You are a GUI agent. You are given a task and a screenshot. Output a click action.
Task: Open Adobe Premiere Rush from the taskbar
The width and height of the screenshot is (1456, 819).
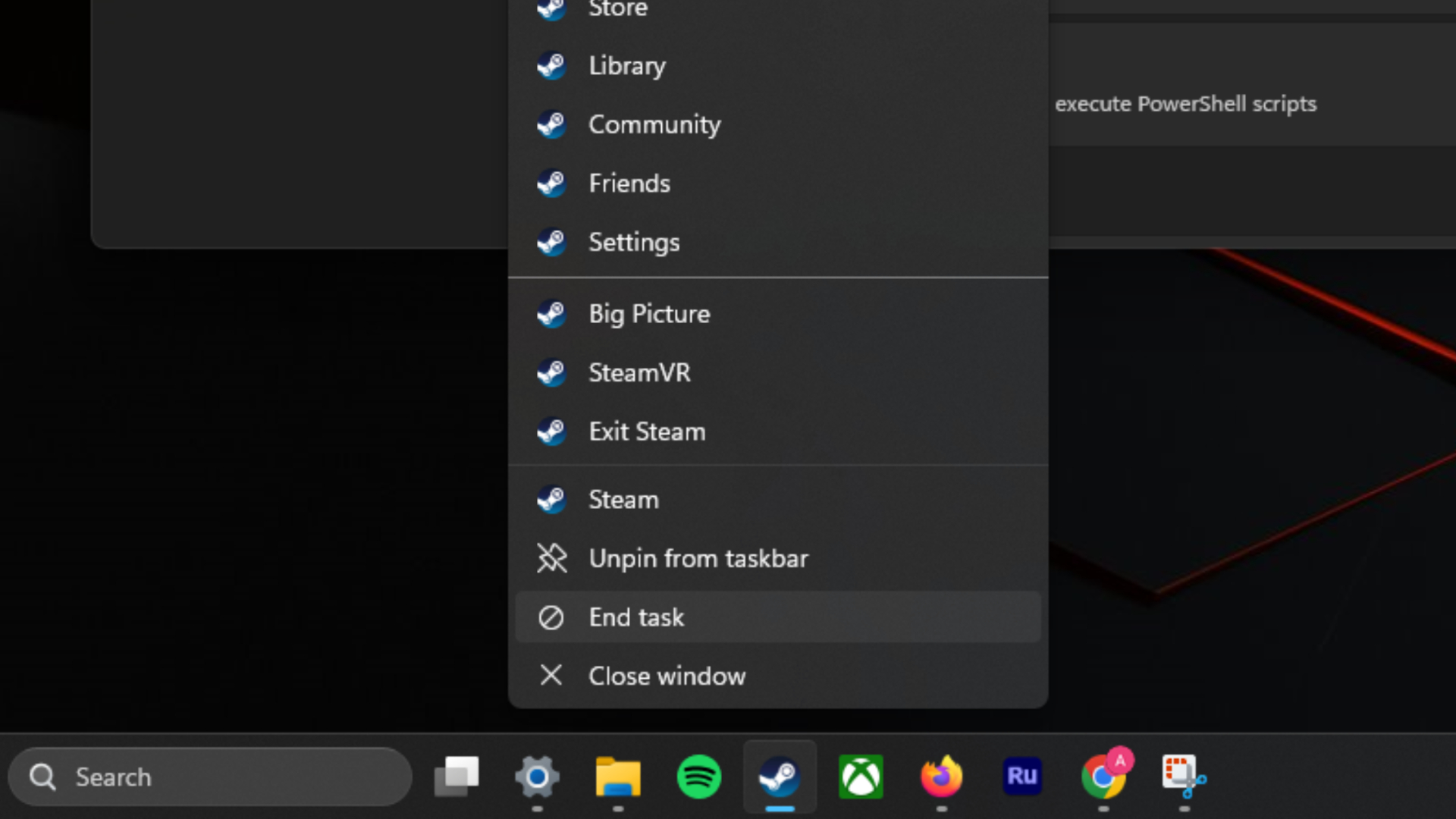[x=1022, y=777]
